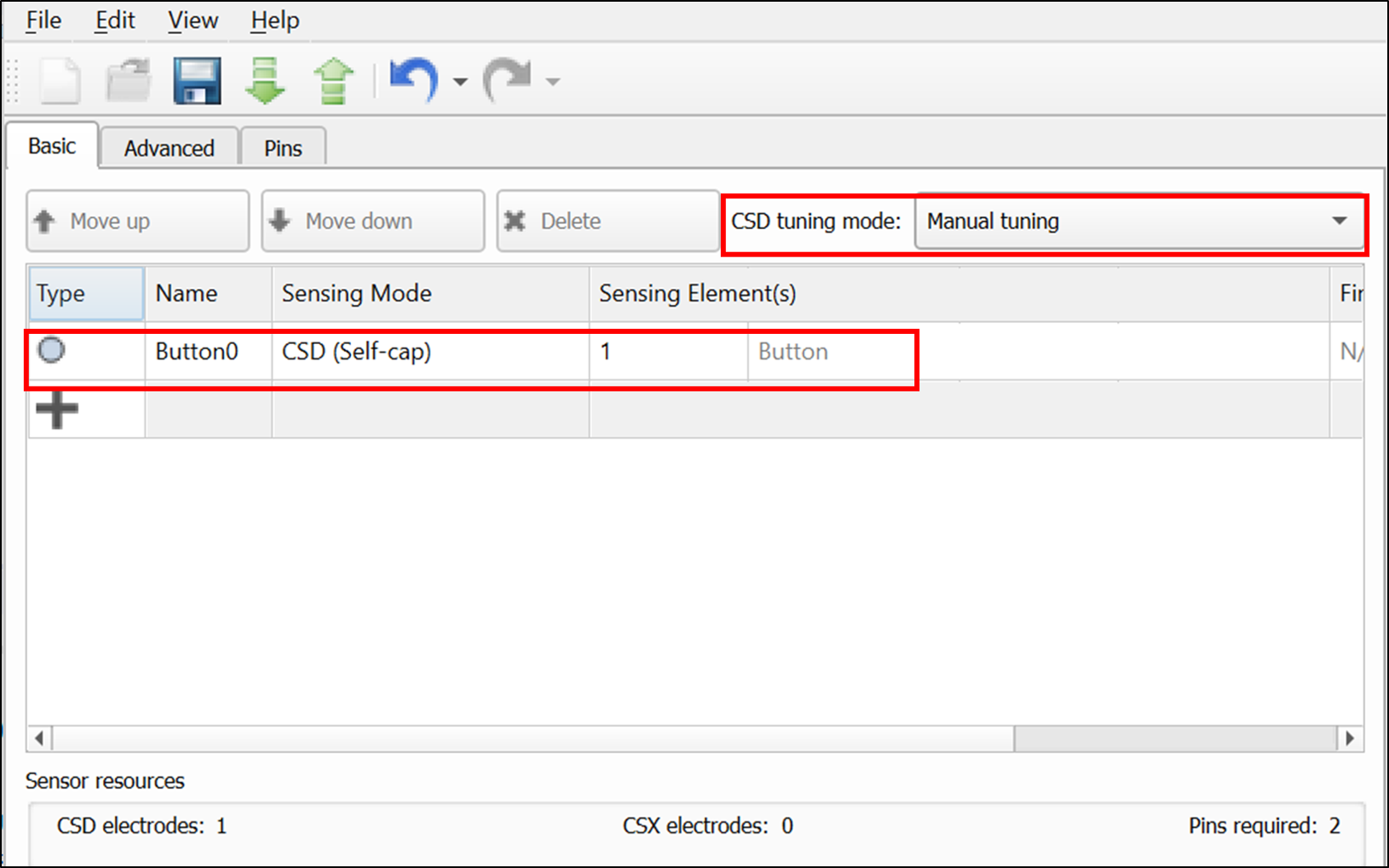The height and width of the screenshot is (868, 1389).
Task: Click the green up-arrow export icon
Action: (x=333, y=81)
